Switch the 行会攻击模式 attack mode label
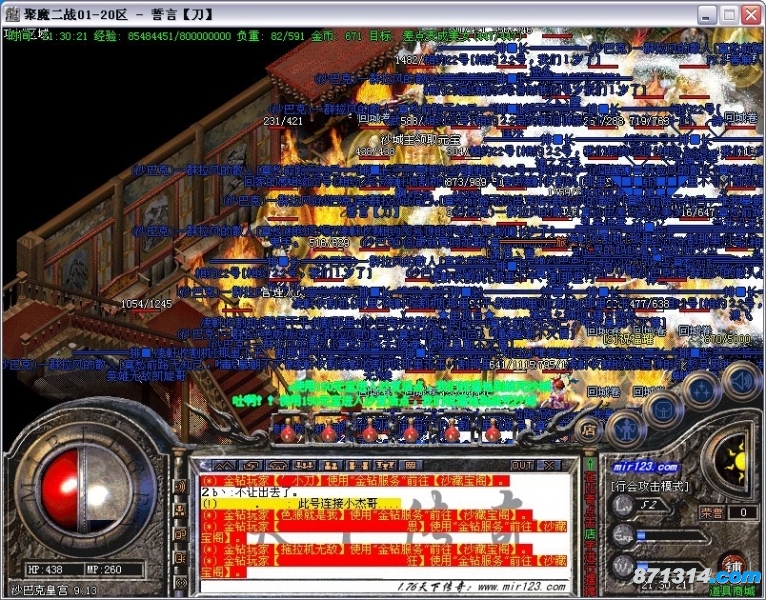Screen dimensions: 766x600 click(x=650, y=486)
